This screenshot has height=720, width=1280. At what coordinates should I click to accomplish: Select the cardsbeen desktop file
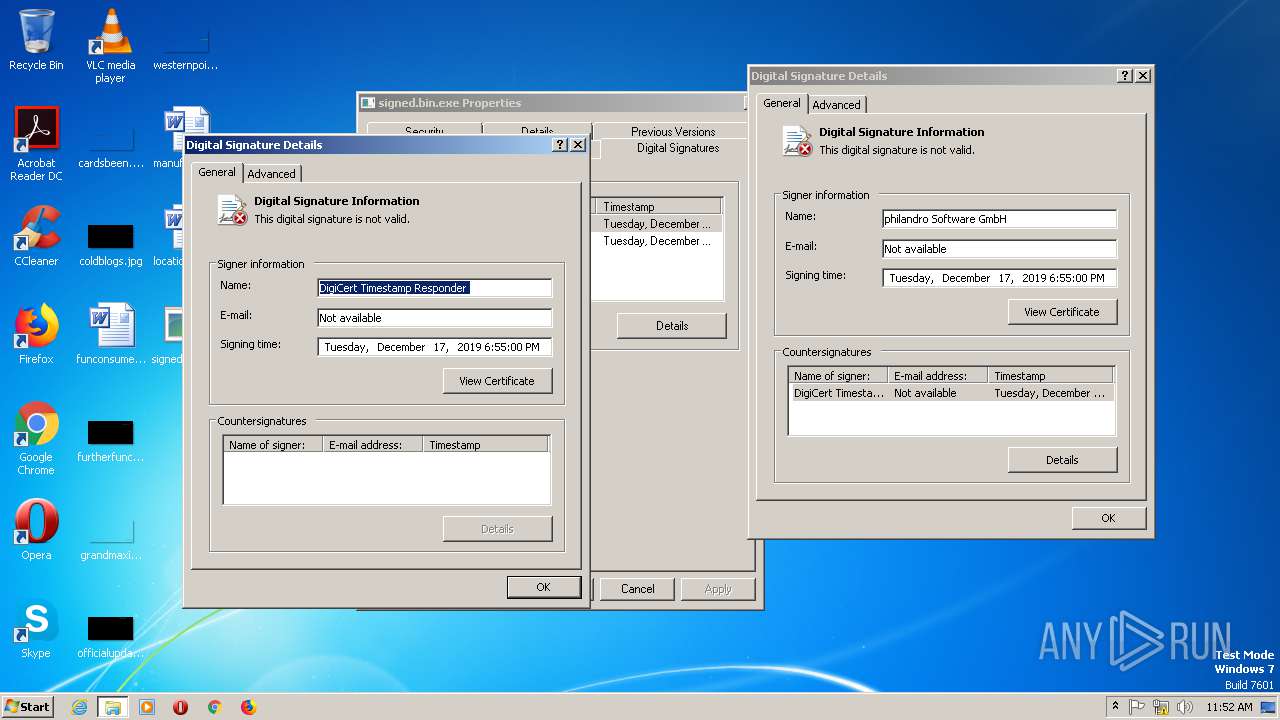point(110,144)
